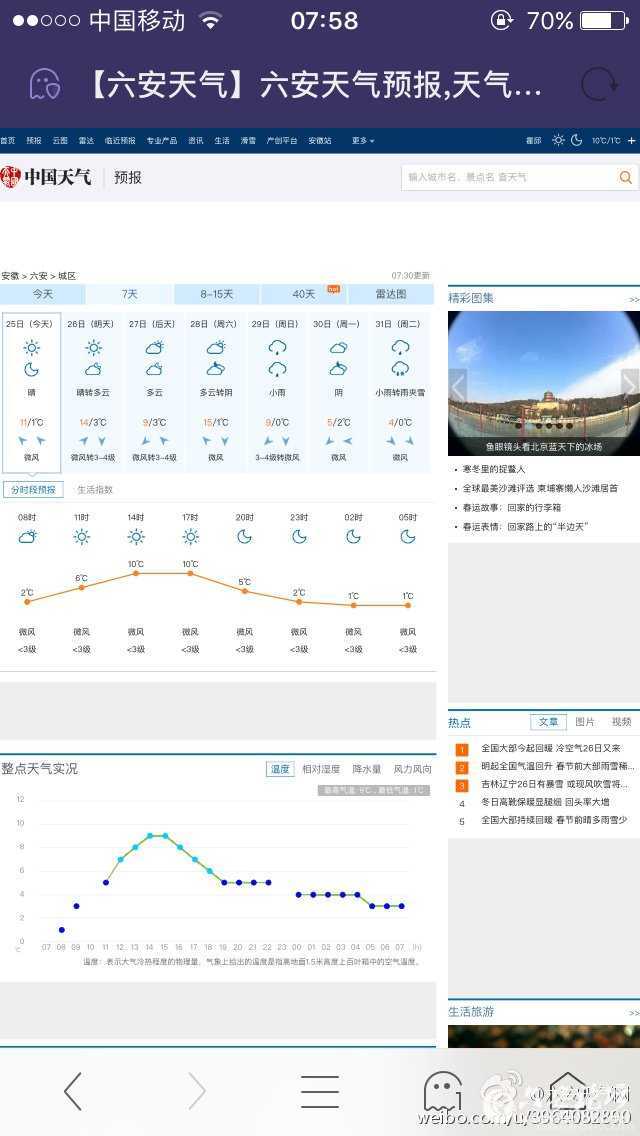This screenshot has height=1136, width=640.
Task: Tap the plus icon in top navigation
Action: tap(631, 141)
